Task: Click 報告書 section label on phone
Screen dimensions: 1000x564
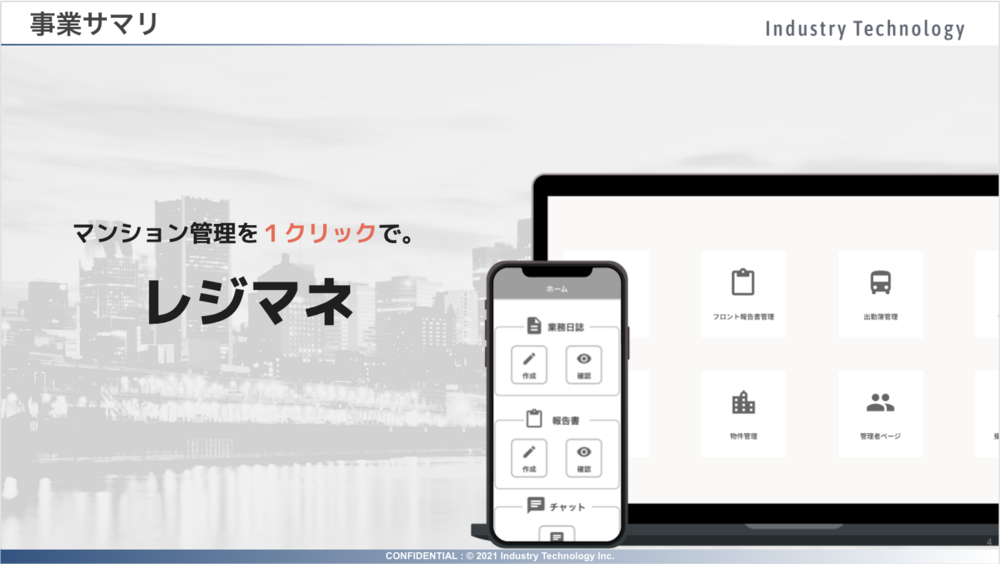Action: pos(566,420)
